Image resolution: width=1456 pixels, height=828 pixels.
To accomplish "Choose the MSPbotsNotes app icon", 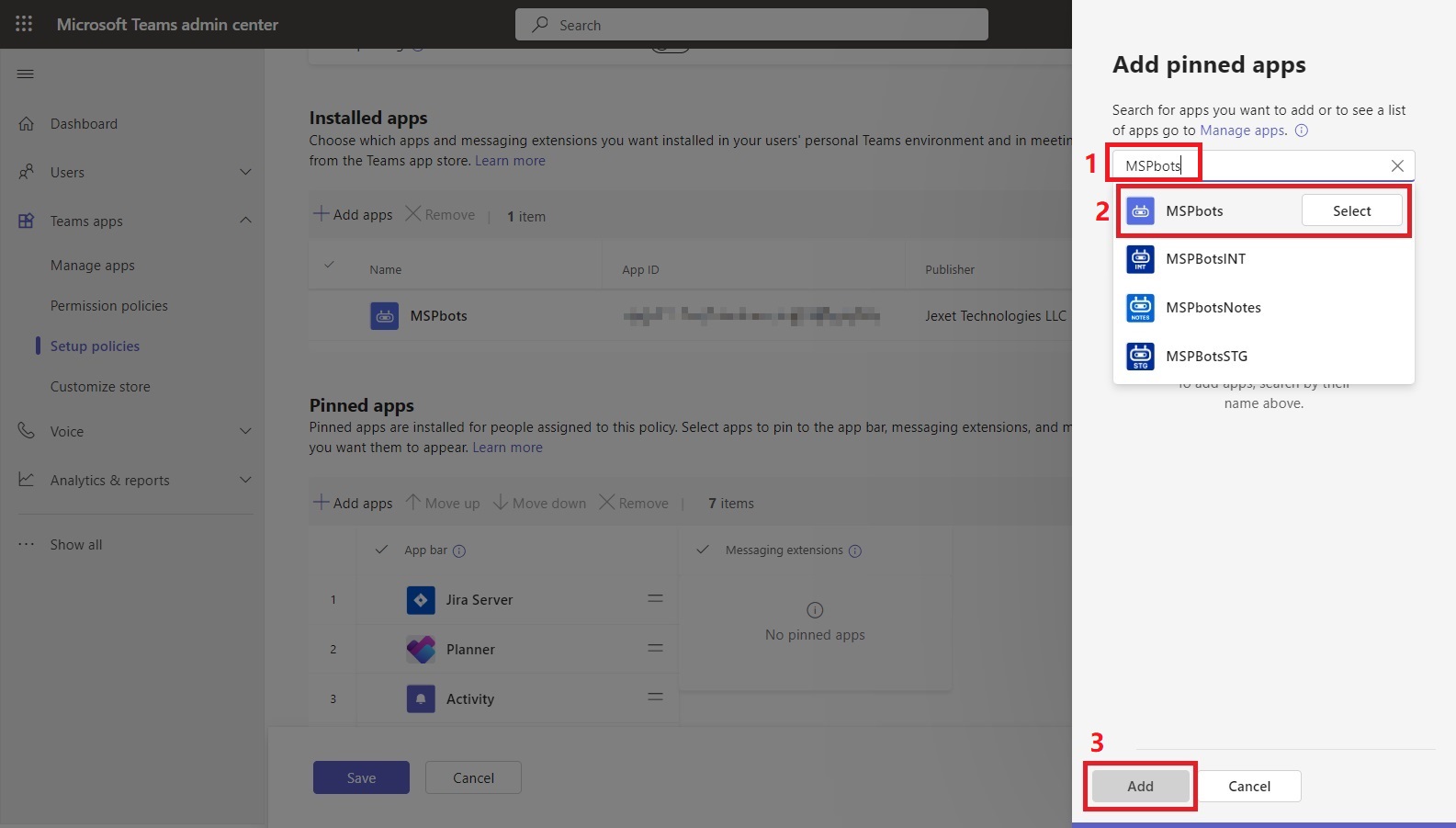I will (x=1140, y=308).
